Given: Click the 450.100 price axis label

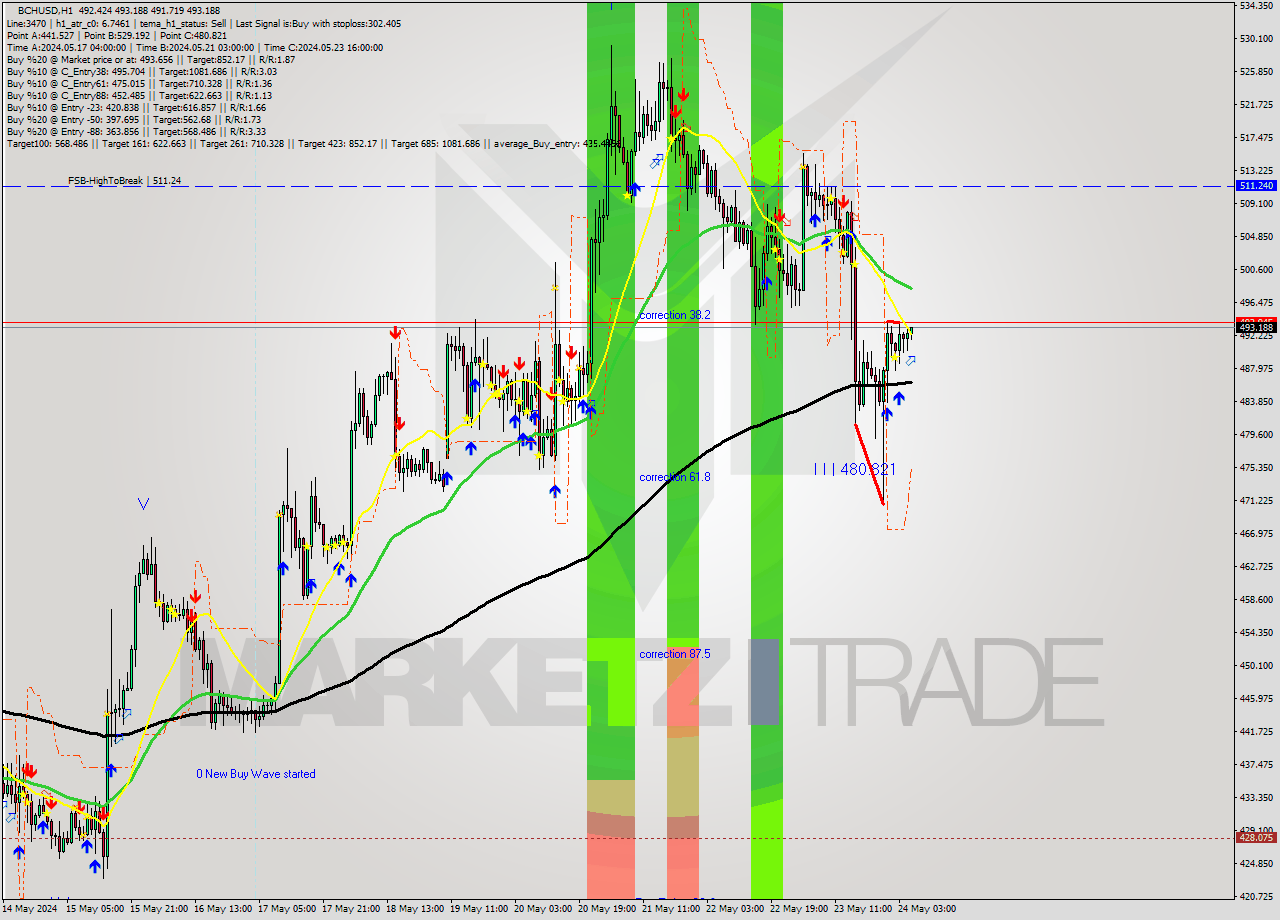Looking at the screenshot, I should [x=1256, y=665].
